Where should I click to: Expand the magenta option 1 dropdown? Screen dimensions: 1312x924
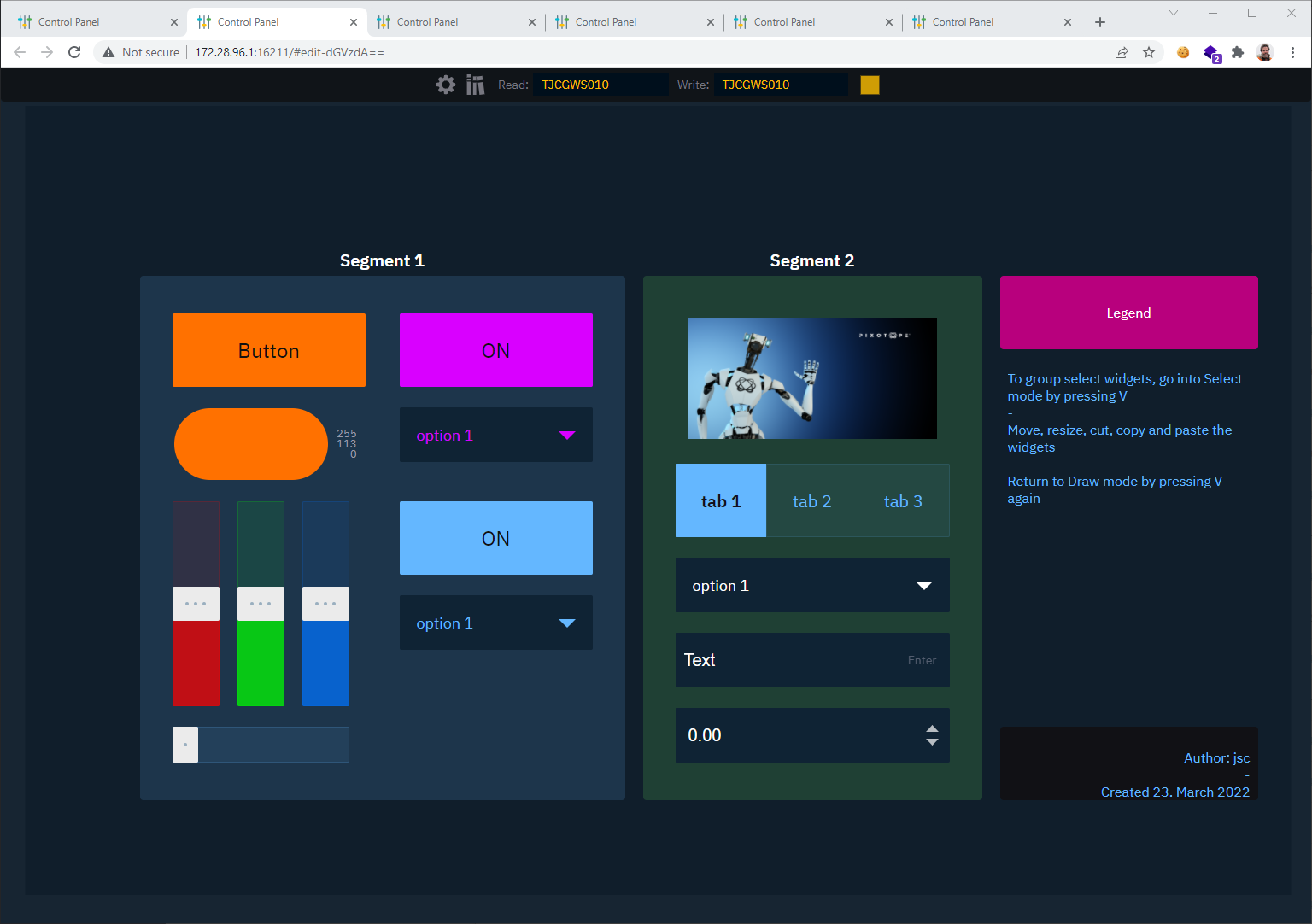pyautogui.click(x=495, y=435)
